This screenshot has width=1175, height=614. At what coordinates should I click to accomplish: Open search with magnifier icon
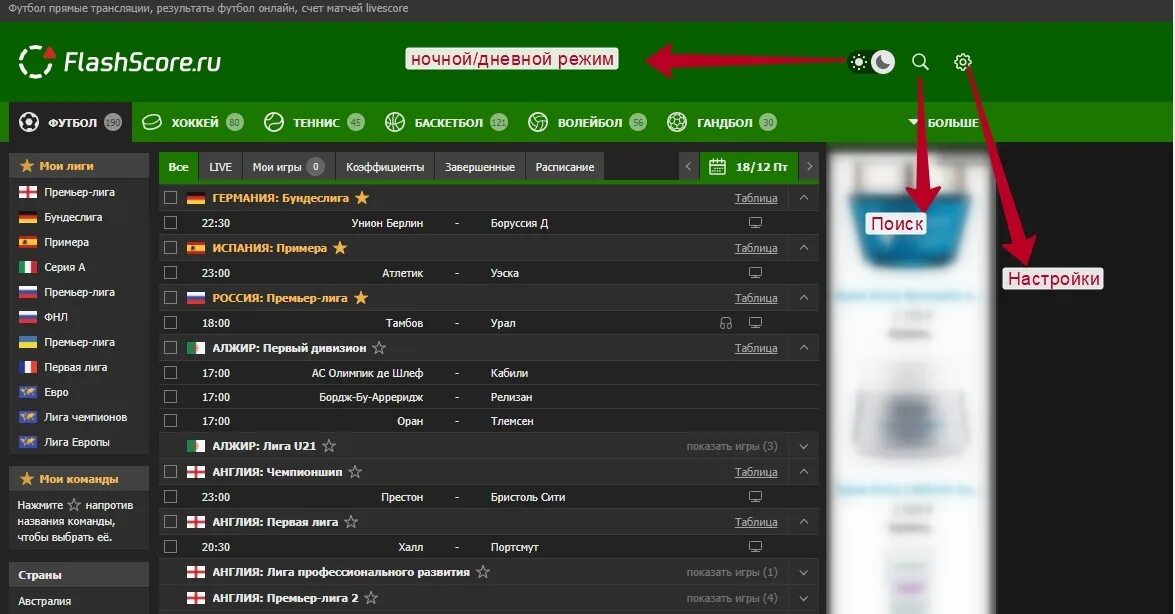[x=920, y=61]
